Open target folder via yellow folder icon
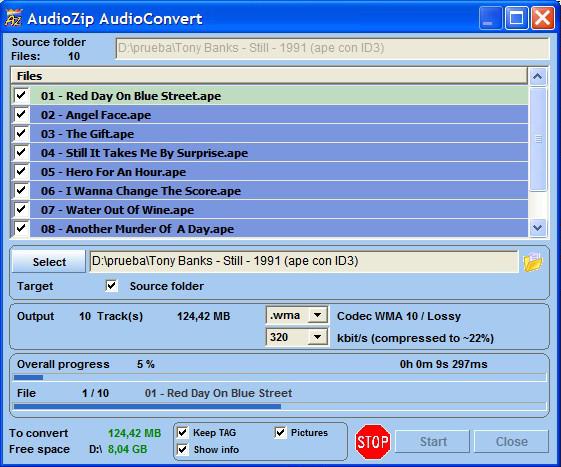The image size is (561, 467). (x=533, y=262)
